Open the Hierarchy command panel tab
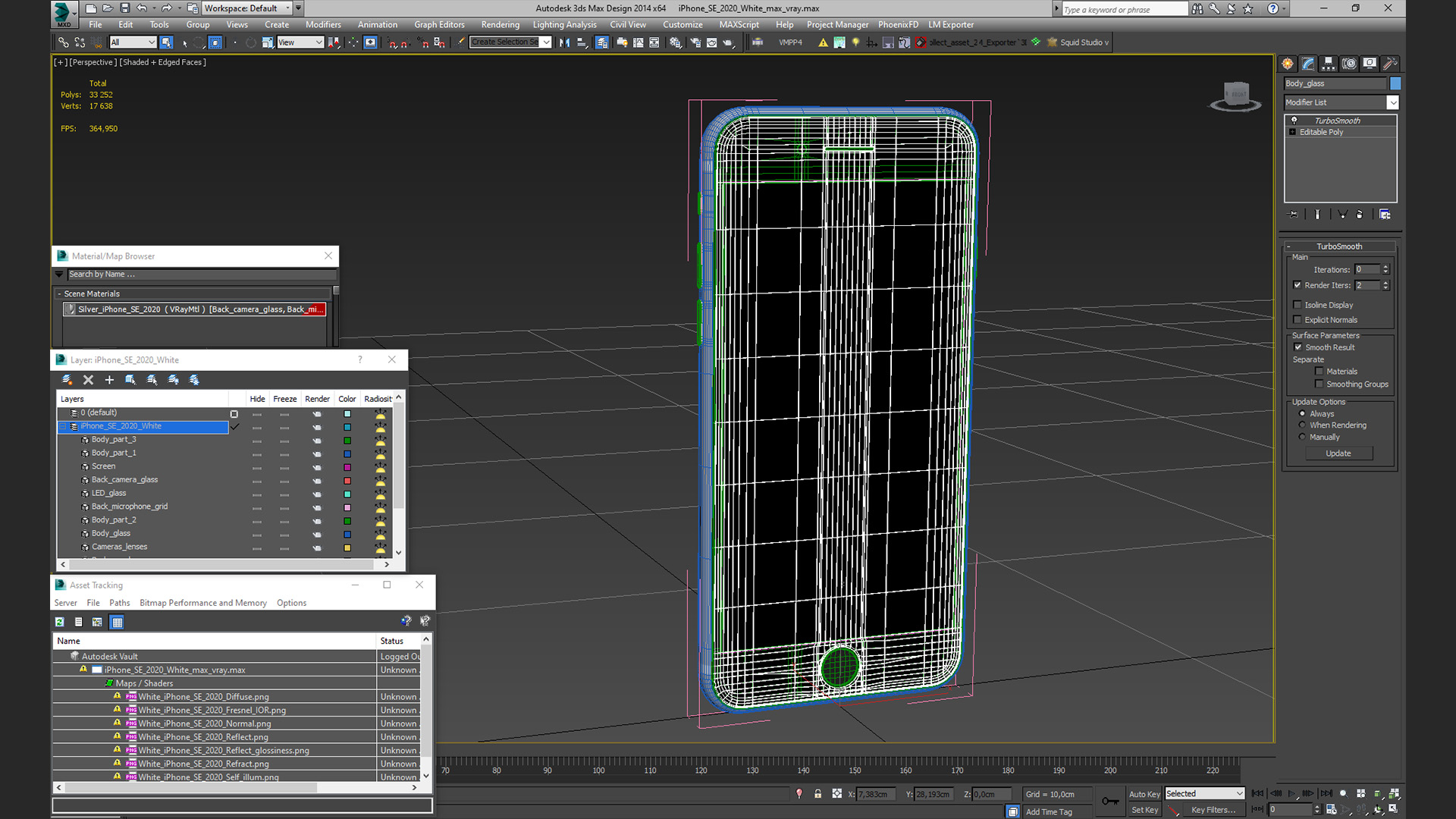 pyautogui.click(x=1329, y=64)
